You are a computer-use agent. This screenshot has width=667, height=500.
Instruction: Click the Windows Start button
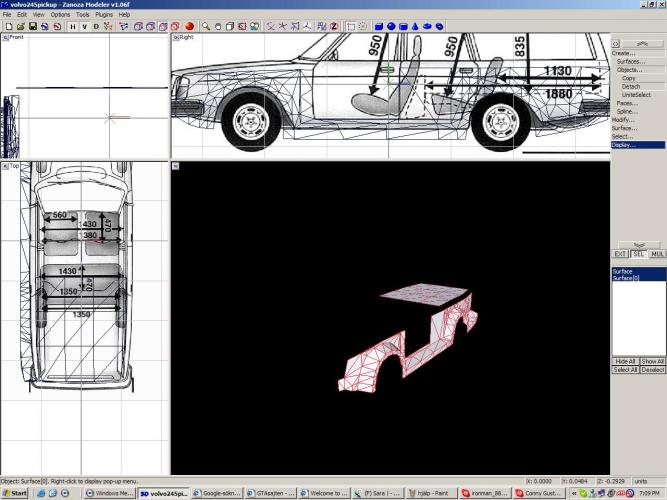14,493
